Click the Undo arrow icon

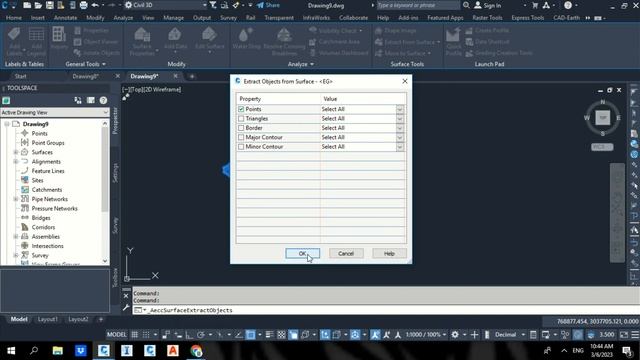(x=95, y=5)
